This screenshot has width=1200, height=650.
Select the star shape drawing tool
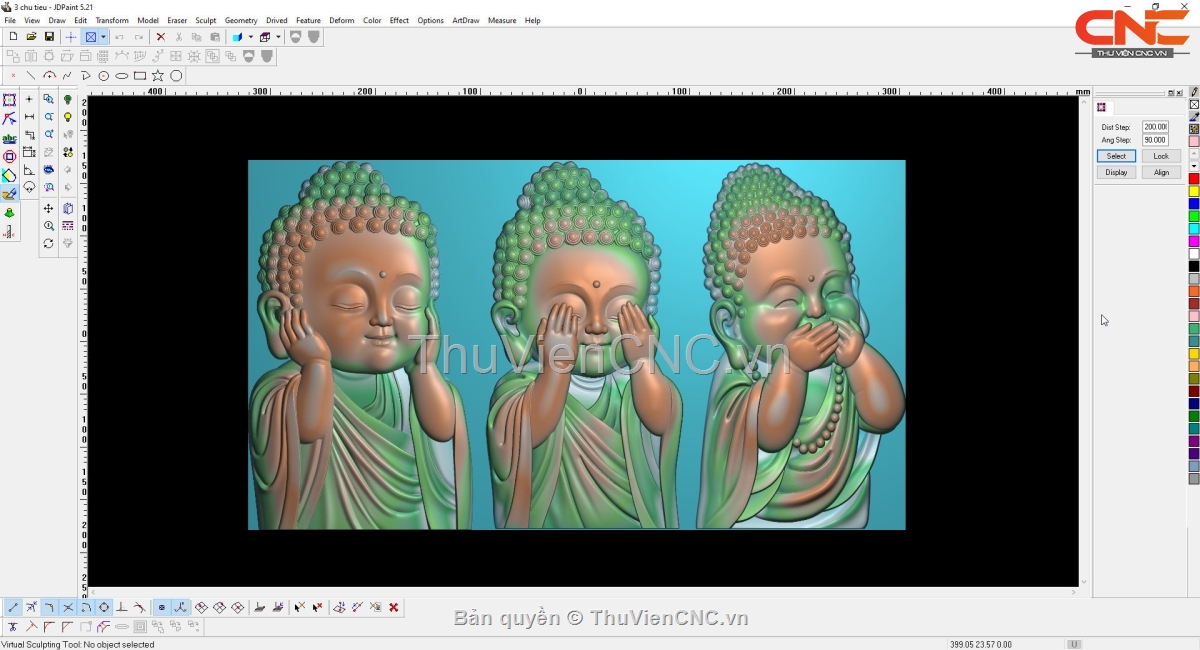tap(158, 76)
